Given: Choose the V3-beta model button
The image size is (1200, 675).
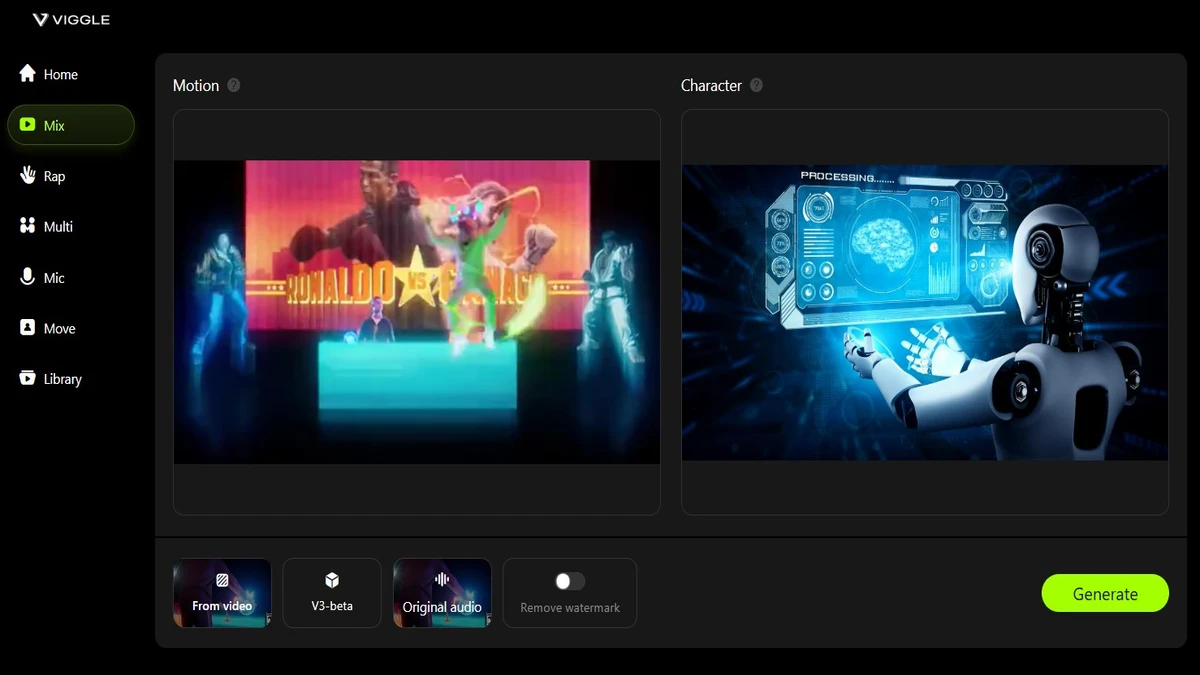Looking at the screenshot, I should 332,593.
